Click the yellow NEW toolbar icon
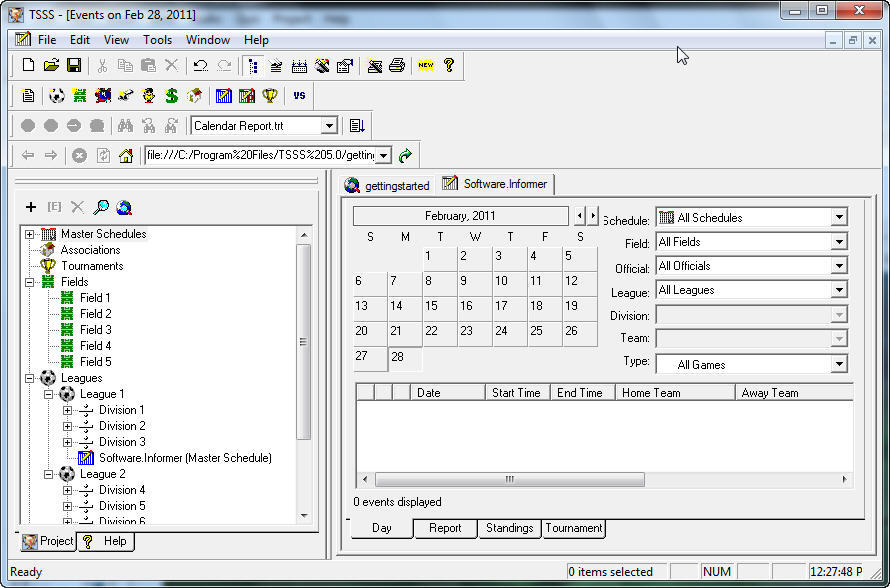Screen dimensions: 890x588 pyautogui.click(x=424, y=65)
